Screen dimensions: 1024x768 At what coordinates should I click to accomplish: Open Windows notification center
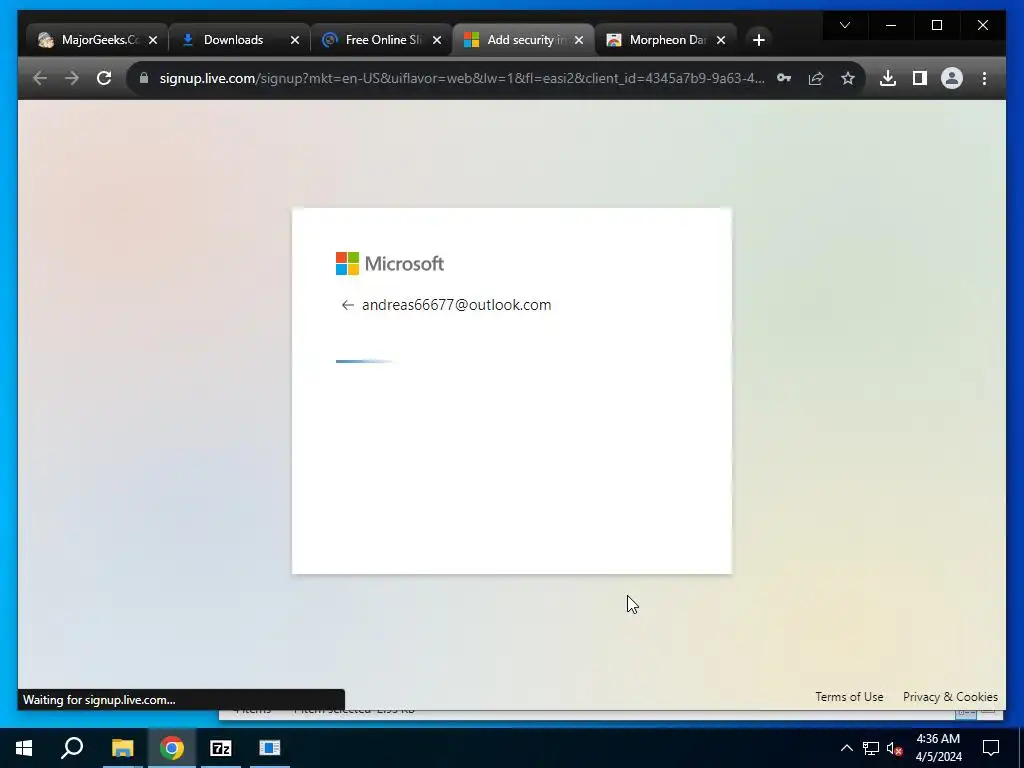pyautogui.click(x=991, y=748)
